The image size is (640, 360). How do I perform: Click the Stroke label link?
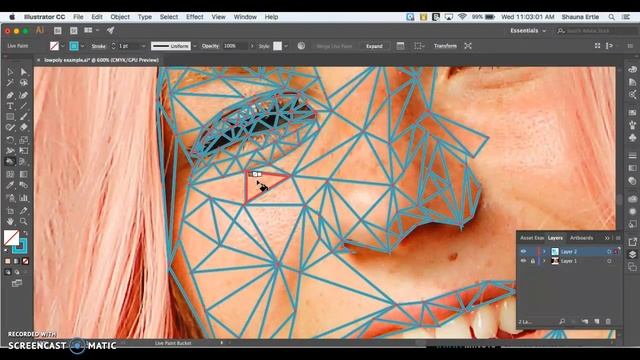(x=99, y=46)
